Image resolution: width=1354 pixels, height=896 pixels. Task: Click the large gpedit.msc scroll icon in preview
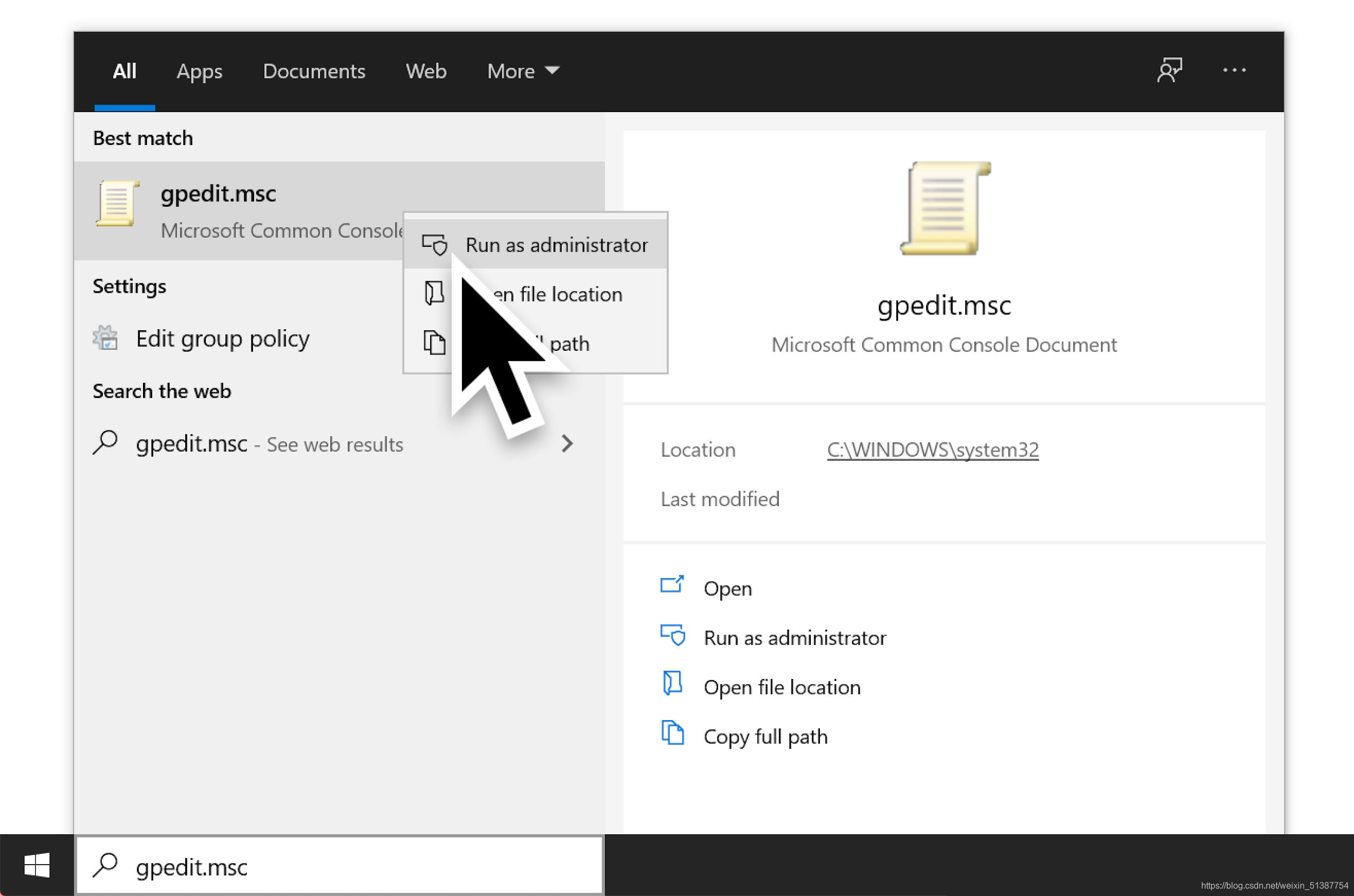(945, 208)
